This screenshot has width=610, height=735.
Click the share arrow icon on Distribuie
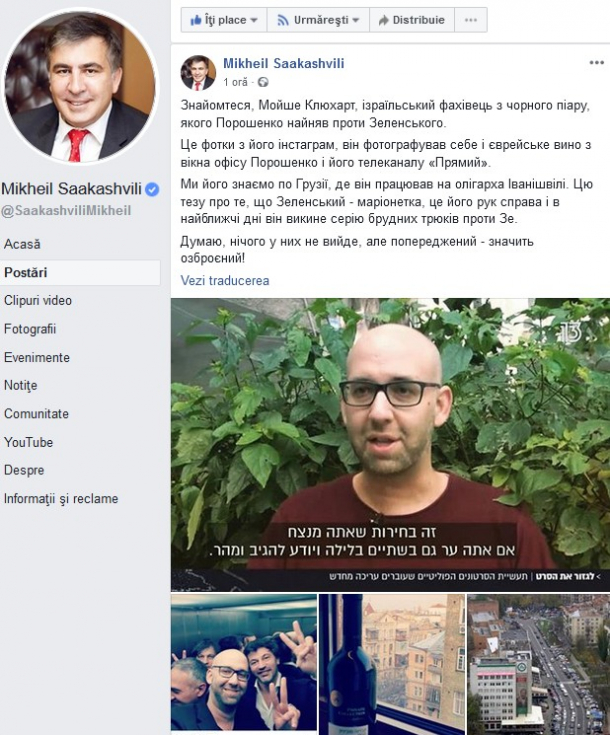tap(384, 20)
